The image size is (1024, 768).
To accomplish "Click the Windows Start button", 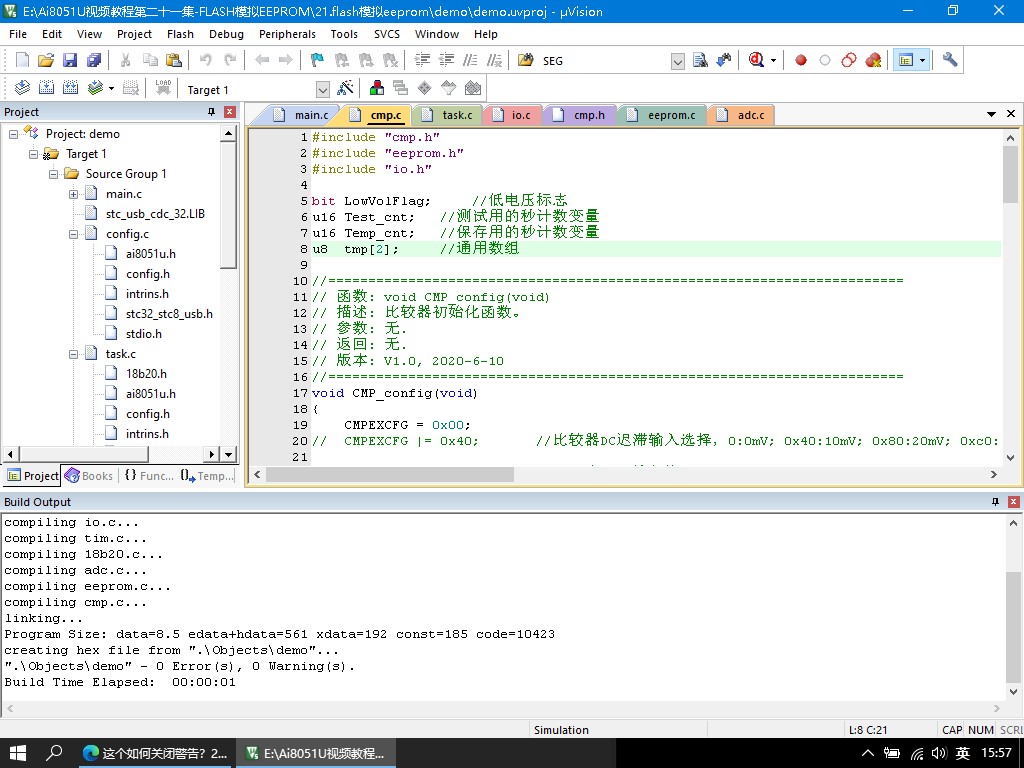I will (17, 753).
